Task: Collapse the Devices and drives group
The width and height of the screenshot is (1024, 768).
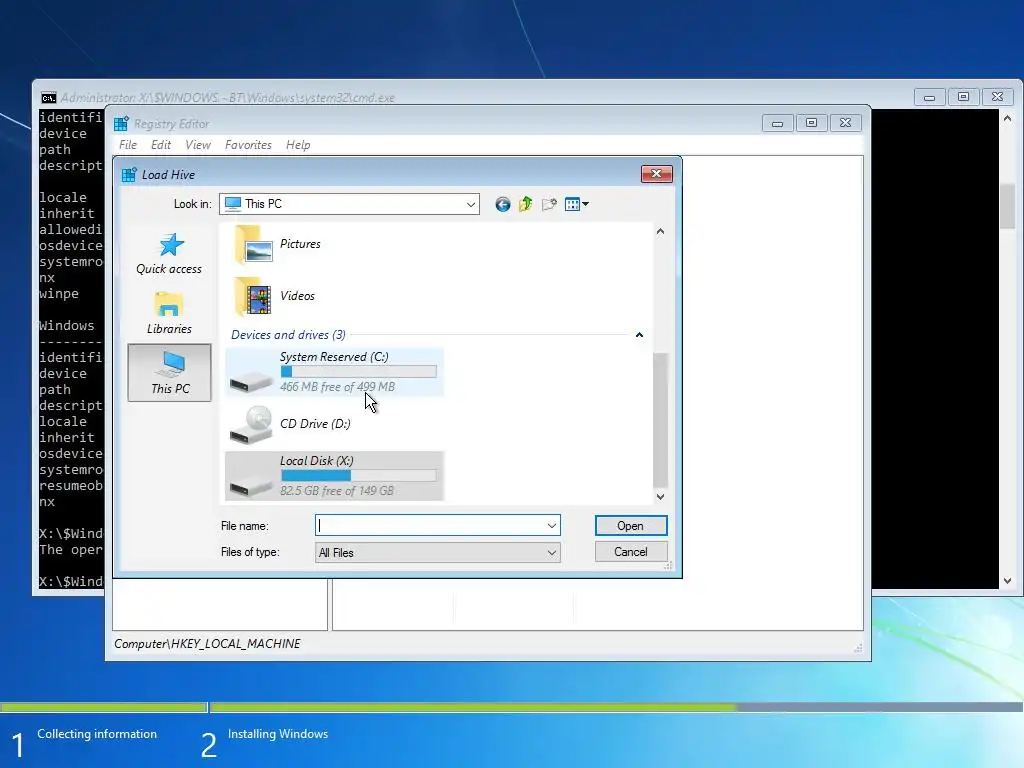Action: tap(639, 335)
